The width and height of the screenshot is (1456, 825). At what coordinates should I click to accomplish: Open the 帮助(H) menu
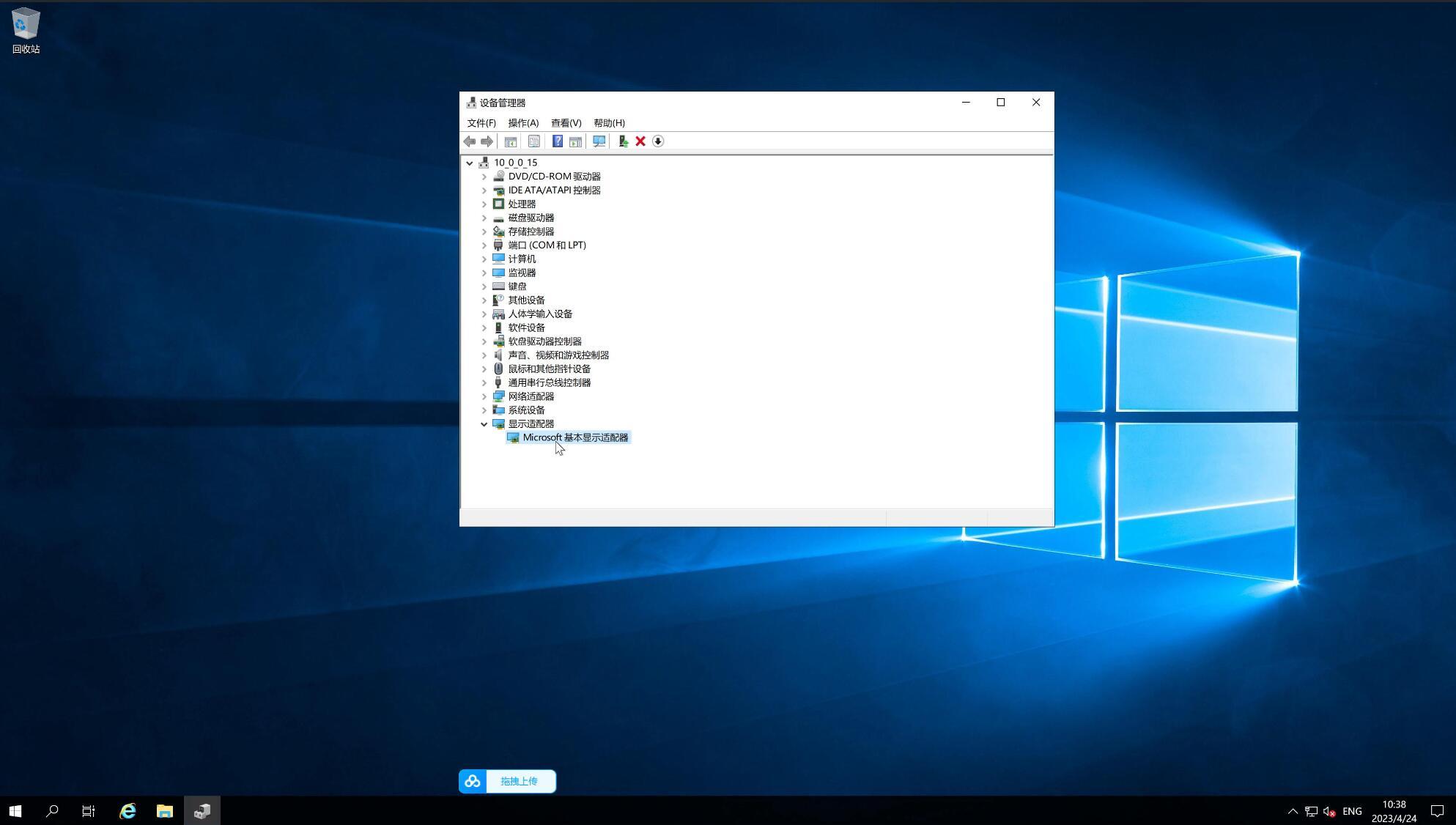pyautogui.click(x=609, y=123)
